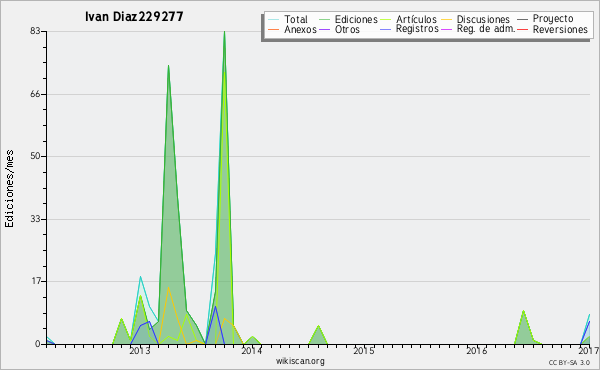The height and width of the screenshot is (370, 600).
Task: Click the small green peak in mid-2014
Action: pos(318,326)
